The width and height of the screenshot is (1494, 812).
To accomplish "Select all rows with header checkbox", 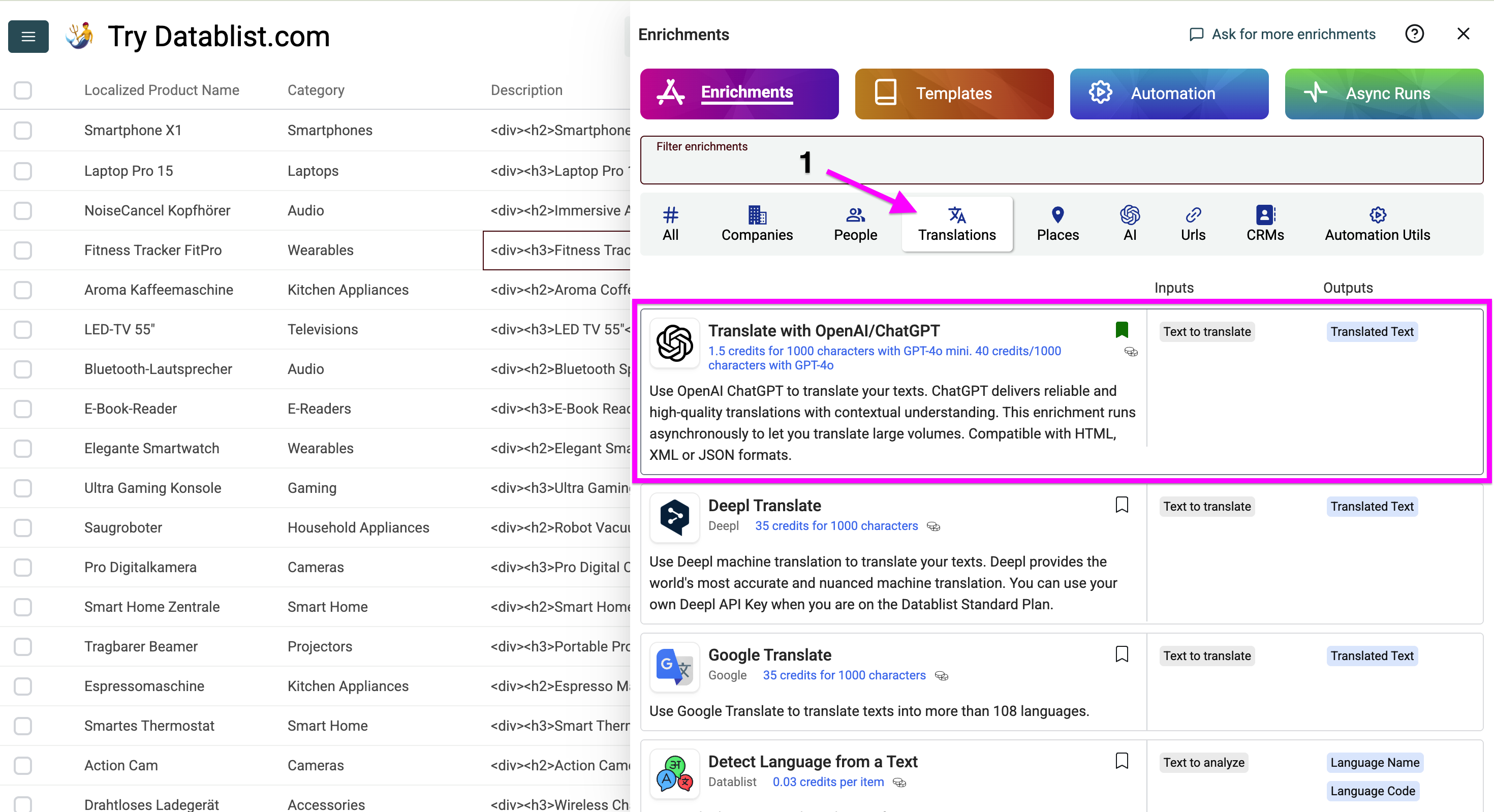I will tap(23, 90).
